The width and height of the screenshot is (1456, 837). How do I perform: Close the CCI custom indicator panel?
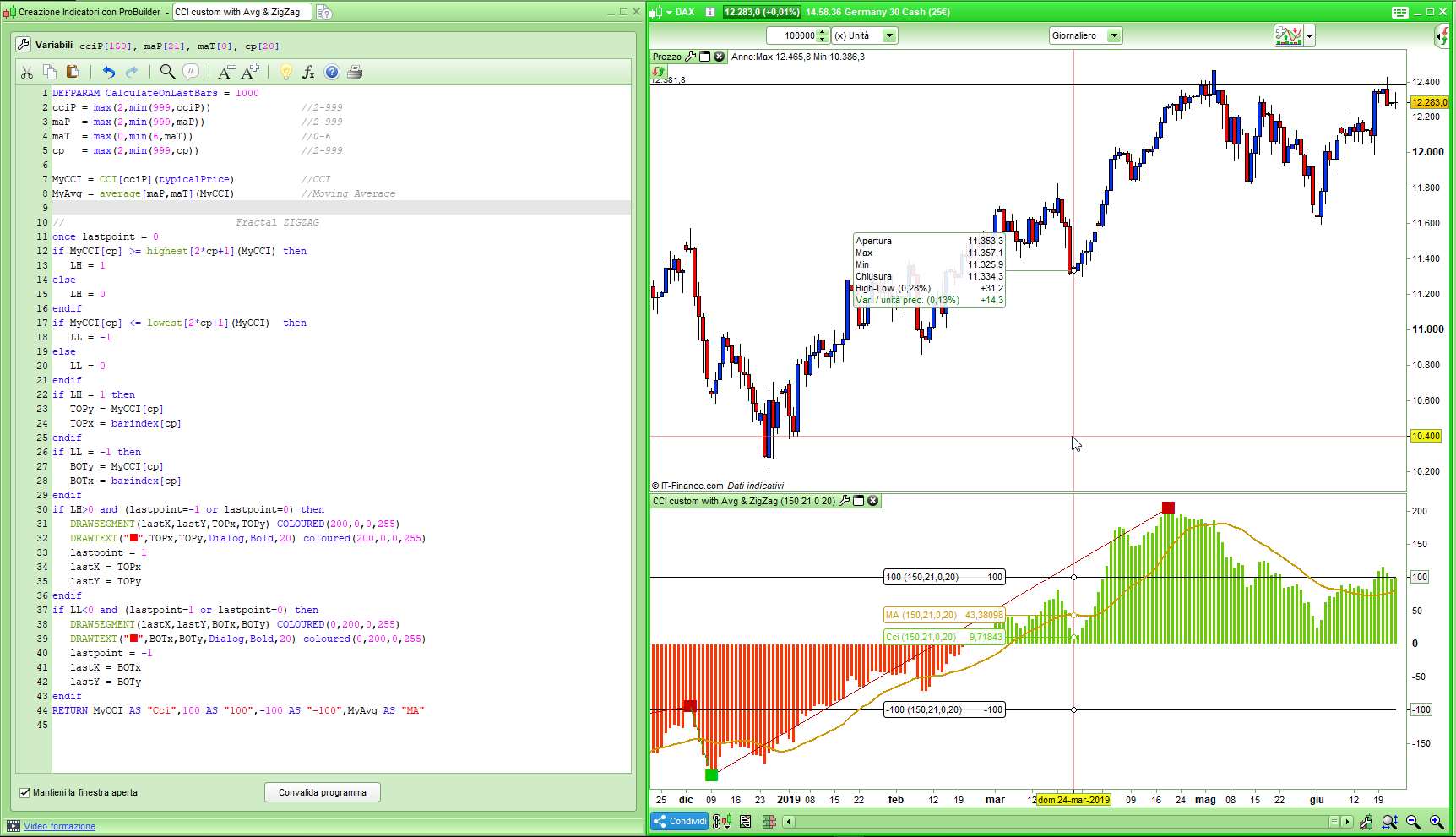coord(873,501)
